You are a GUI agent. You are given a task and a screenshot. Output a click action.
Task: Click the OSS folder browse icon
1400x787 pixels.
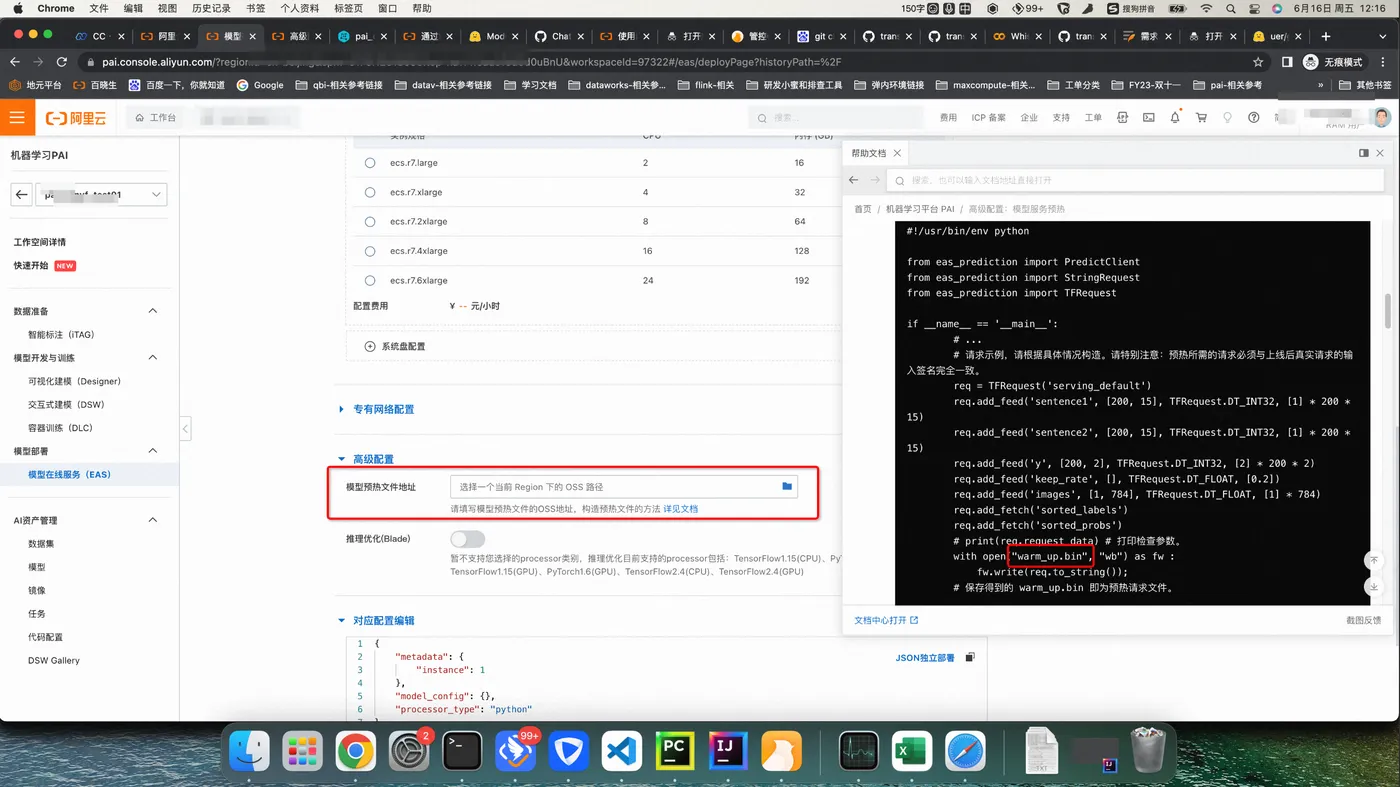coord(787,487)
